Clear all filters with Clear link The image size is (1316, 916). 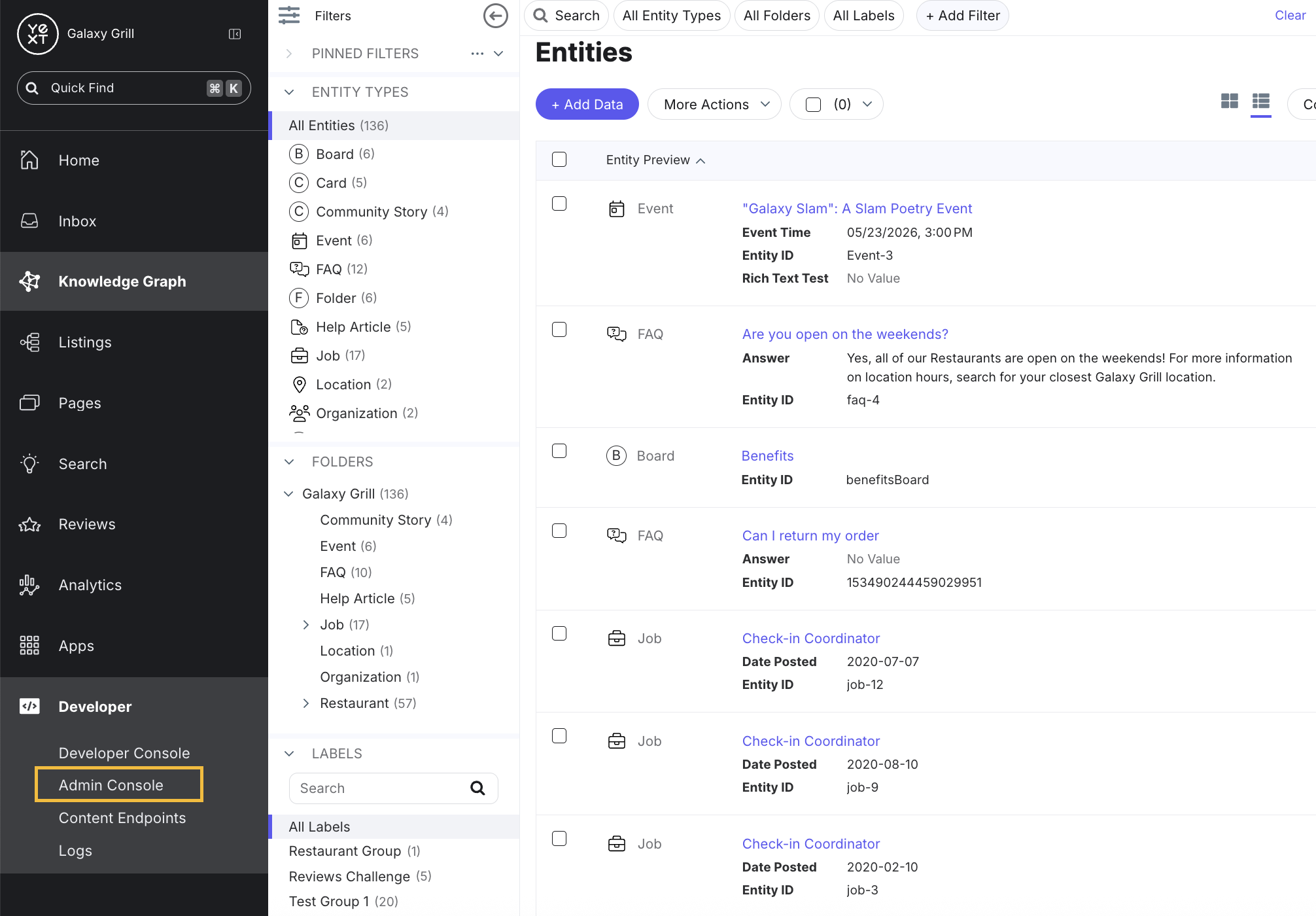point(1290,15)
